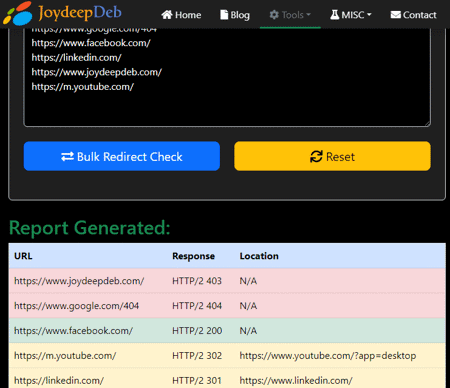Screen dimensions: 450x388
Task: Click the Response column header
Action: [x=193, y=256]
